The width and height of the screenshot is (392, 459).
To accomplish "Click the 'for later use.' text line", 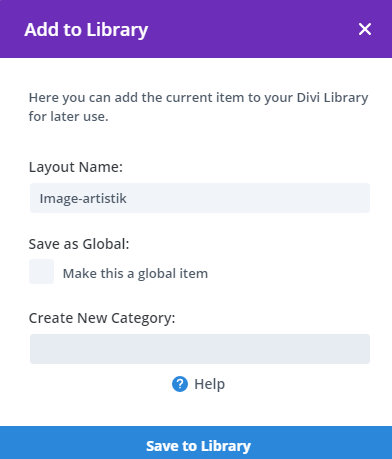I will click(x=68, y=117).
